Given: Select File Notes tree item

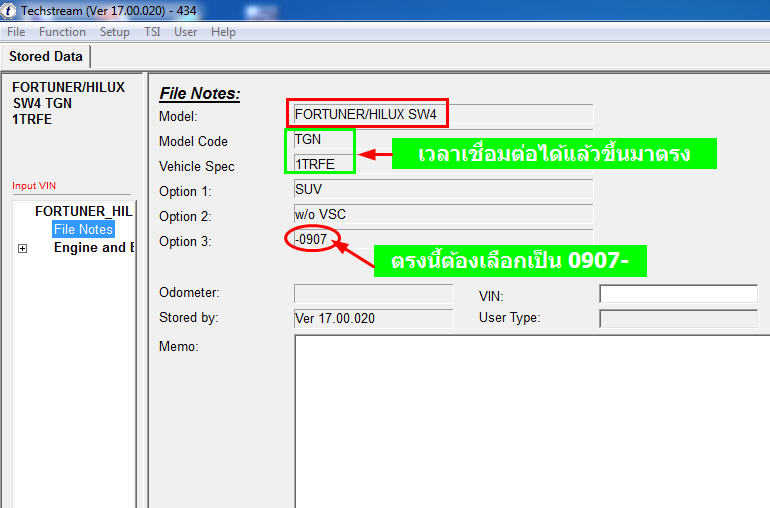Looking at the screenshot, I should (x=83, y=229).
